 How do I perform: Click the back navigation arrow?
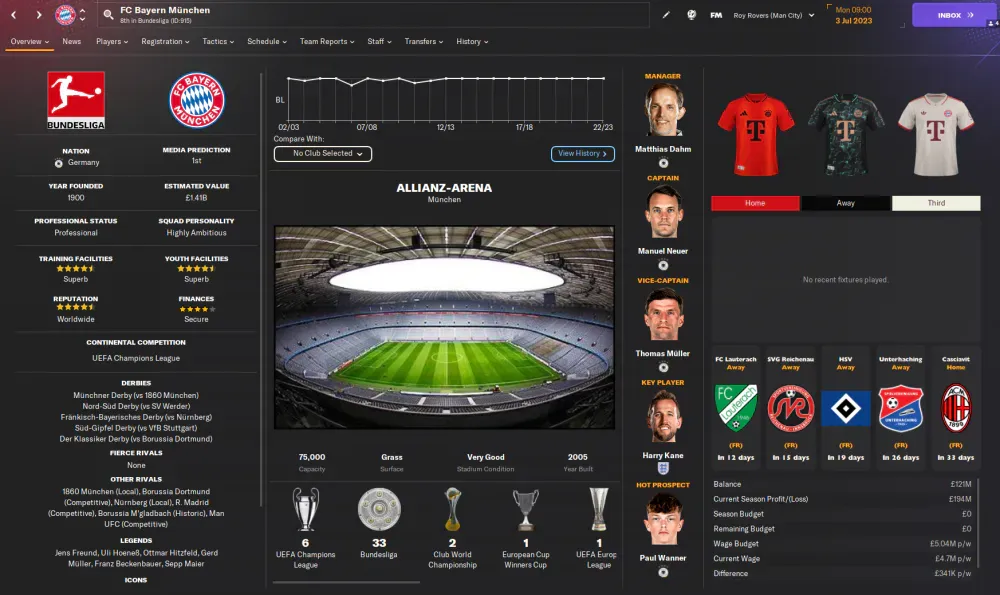pos(13,15)
